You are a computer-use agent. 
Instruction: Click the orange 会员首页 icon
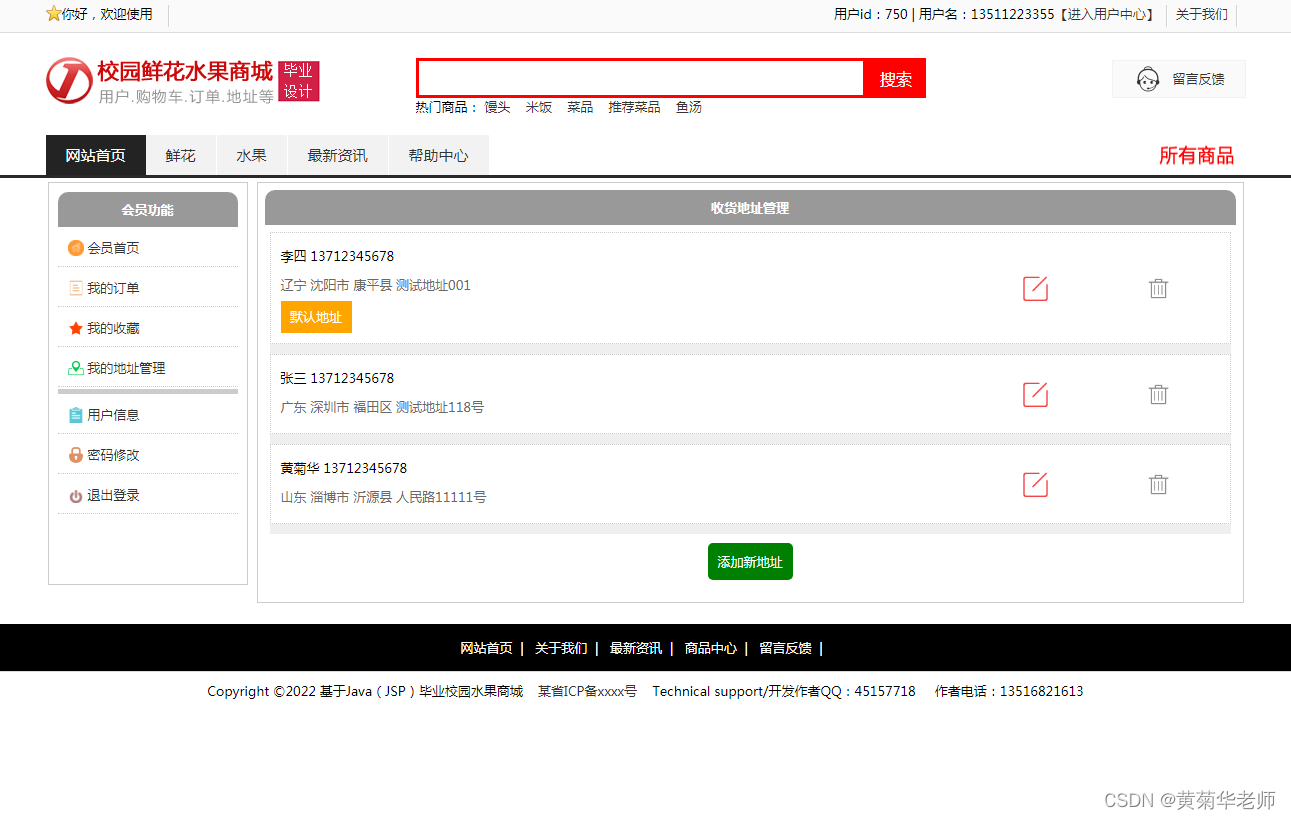tap(75, 248)
